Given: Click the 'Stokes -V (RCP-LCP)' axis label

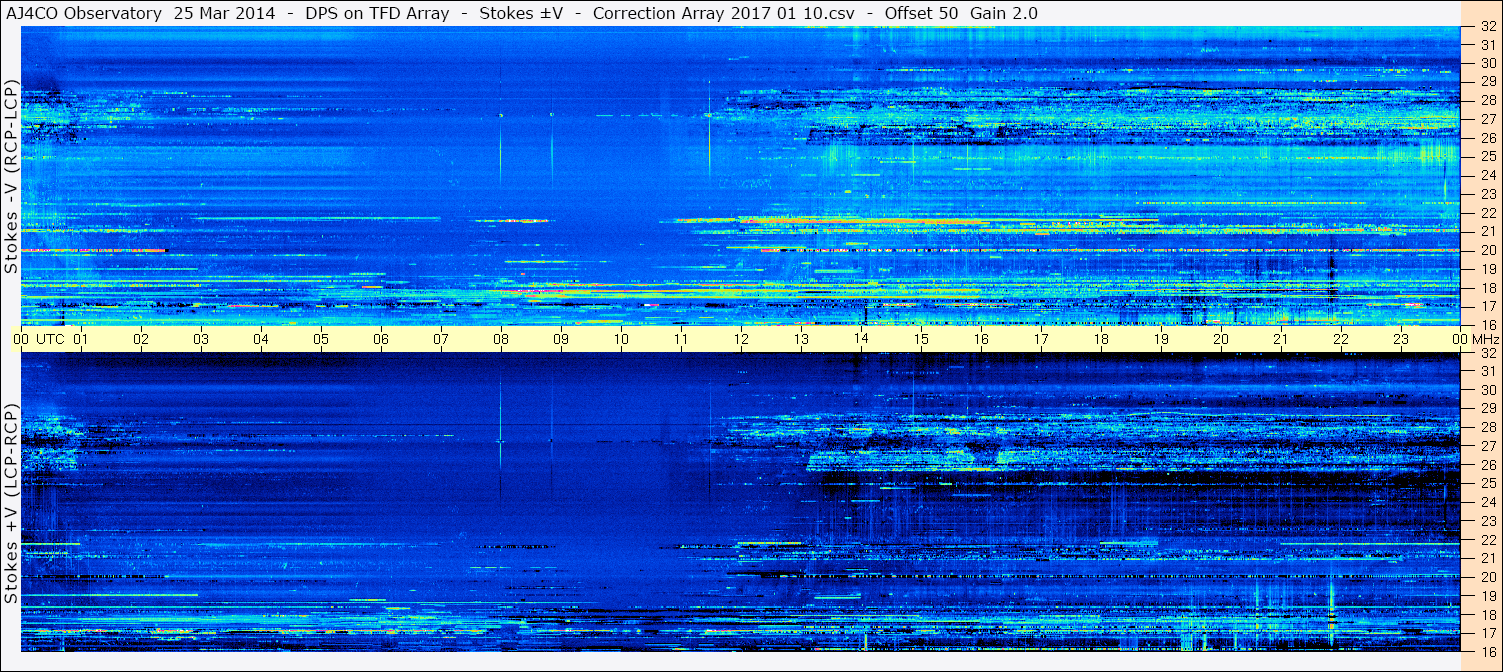Looking at the screenshot, I should [11, 176].
